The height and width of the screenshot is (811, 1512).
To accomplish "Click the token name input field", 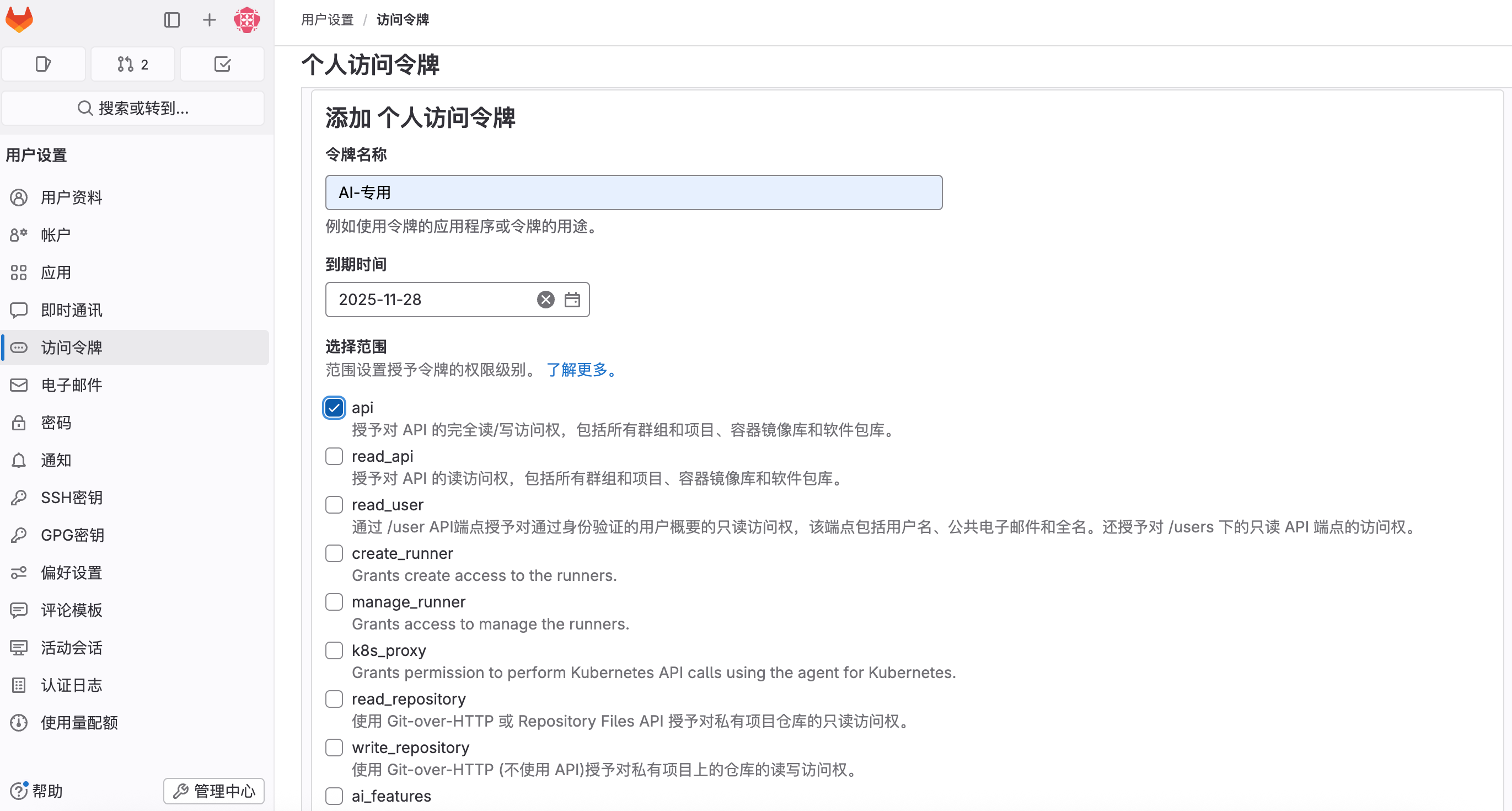I will click(634, 193).
